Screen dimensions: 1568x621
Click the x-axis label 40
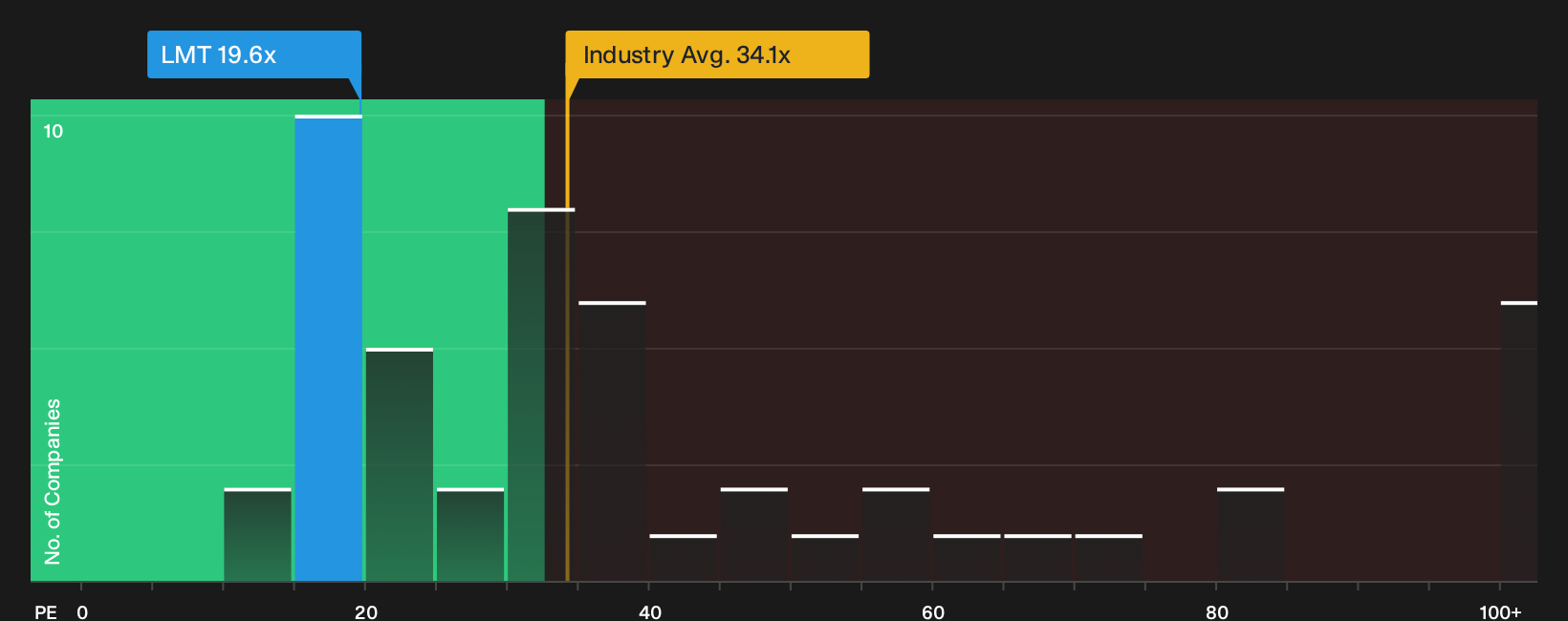tap(650, 611)
